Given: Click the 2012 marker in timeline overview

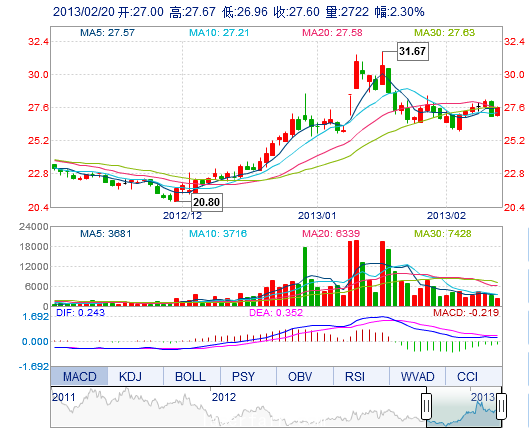Looking at the screenshot, I should [224, 397].
